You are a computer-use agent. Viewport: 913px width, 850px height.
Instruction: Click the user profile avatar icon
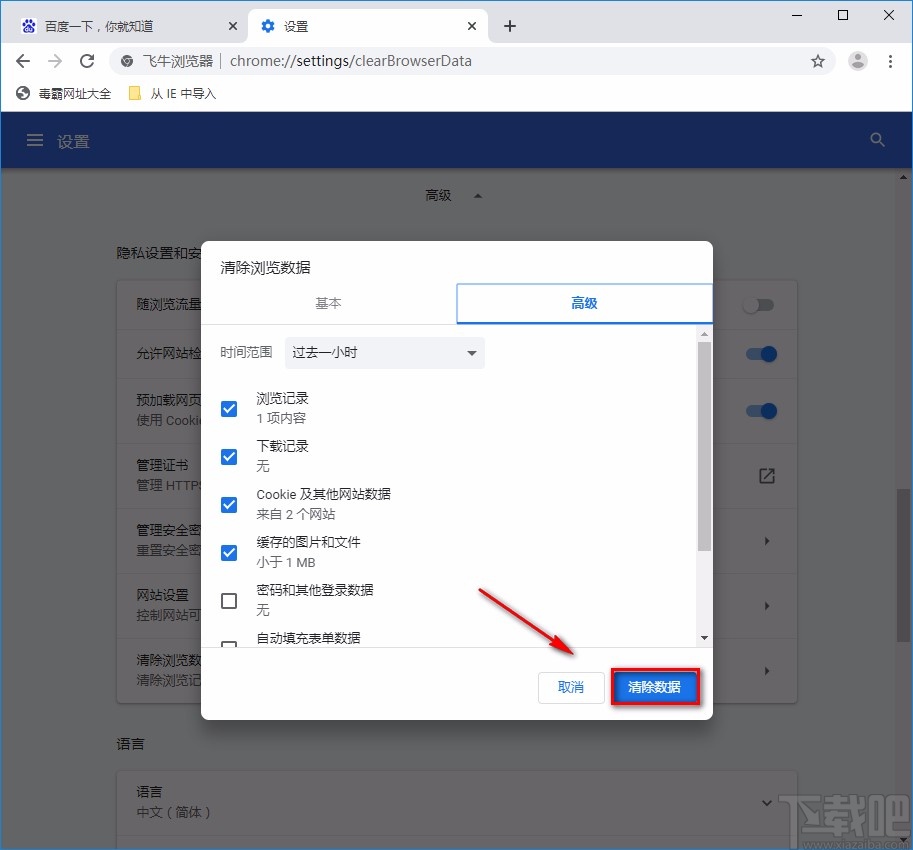pos(857,61)
